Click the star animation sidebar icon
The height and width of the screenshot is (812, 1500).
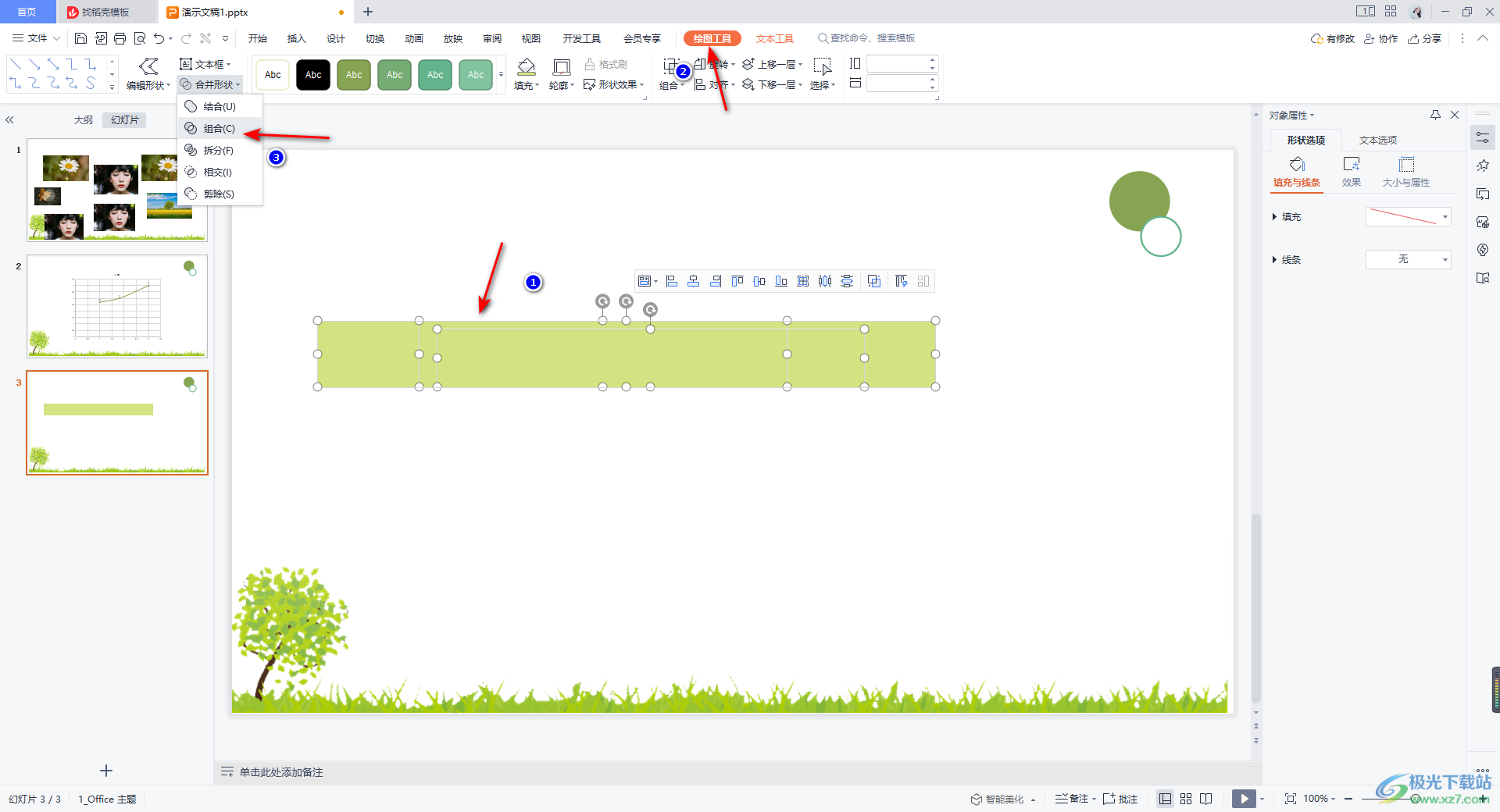1483,166
